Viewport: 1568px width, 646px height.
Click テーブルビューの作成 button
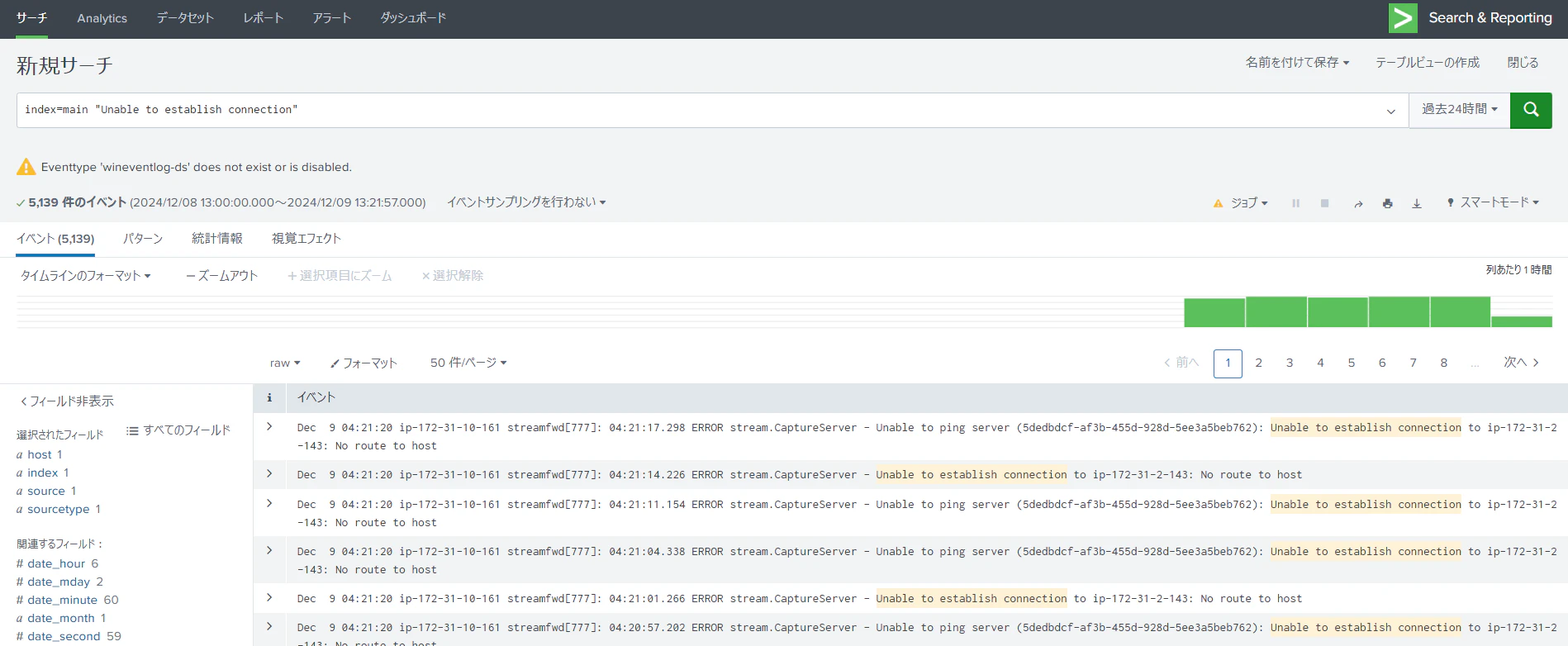pos(1428,63)
